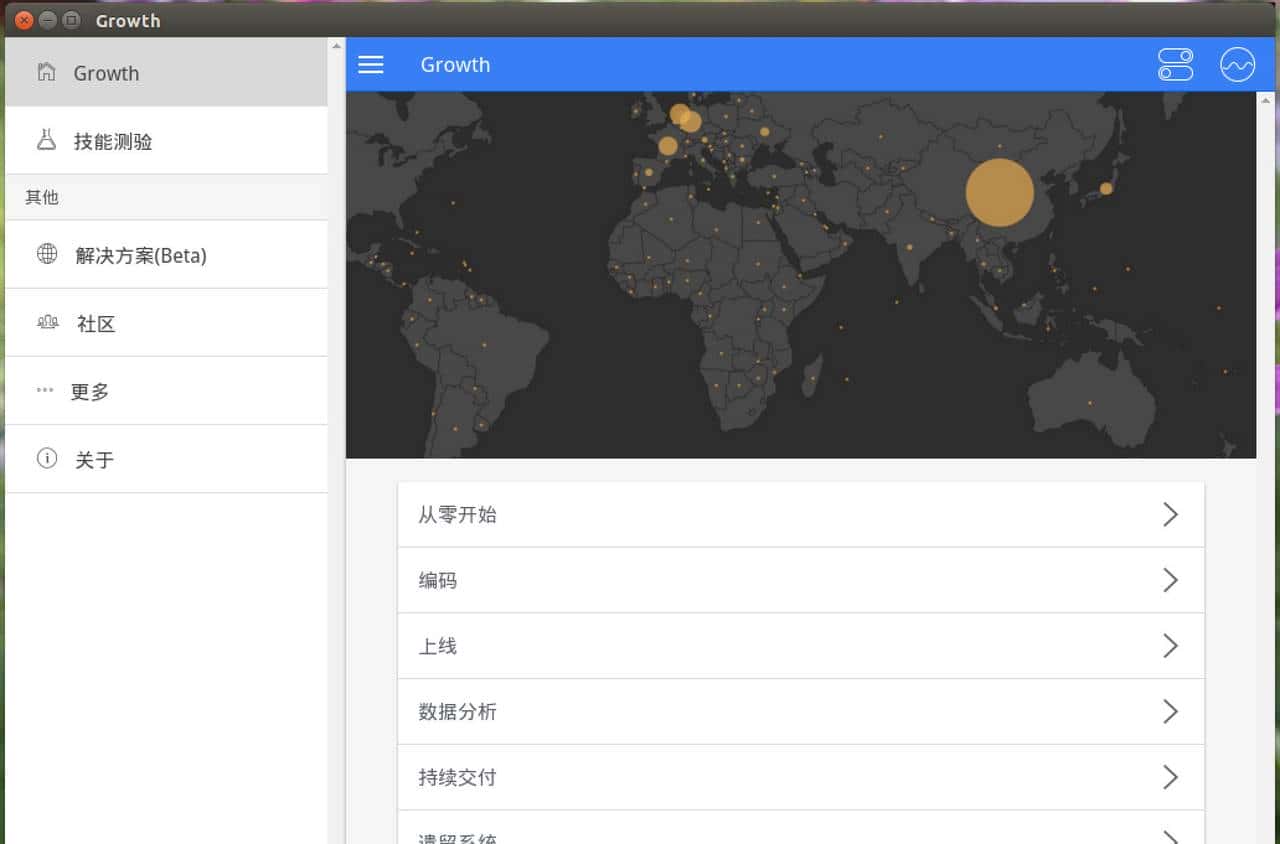This screenshot has height=844, width=1280.
Task: Click the home icon beside Growth
Action: [46, 72]
